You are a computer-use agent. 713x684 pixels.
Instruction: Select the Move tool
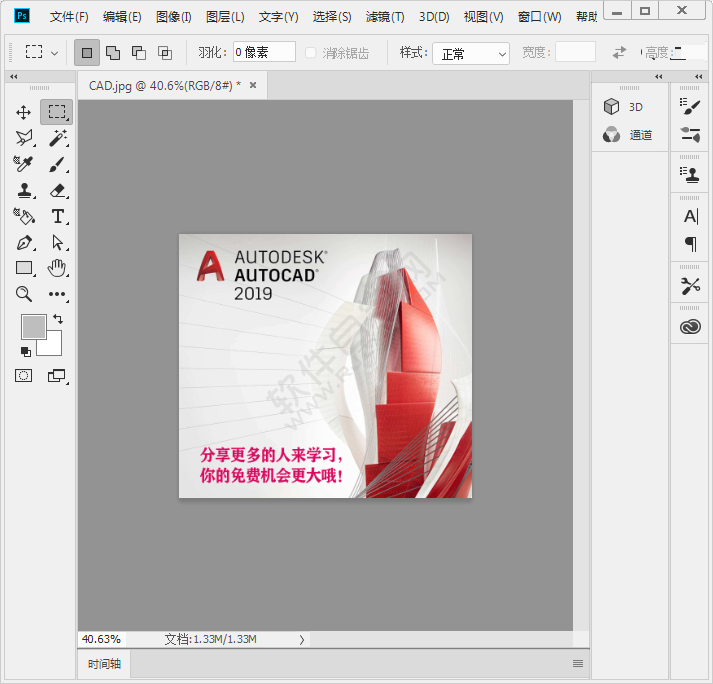24,112
